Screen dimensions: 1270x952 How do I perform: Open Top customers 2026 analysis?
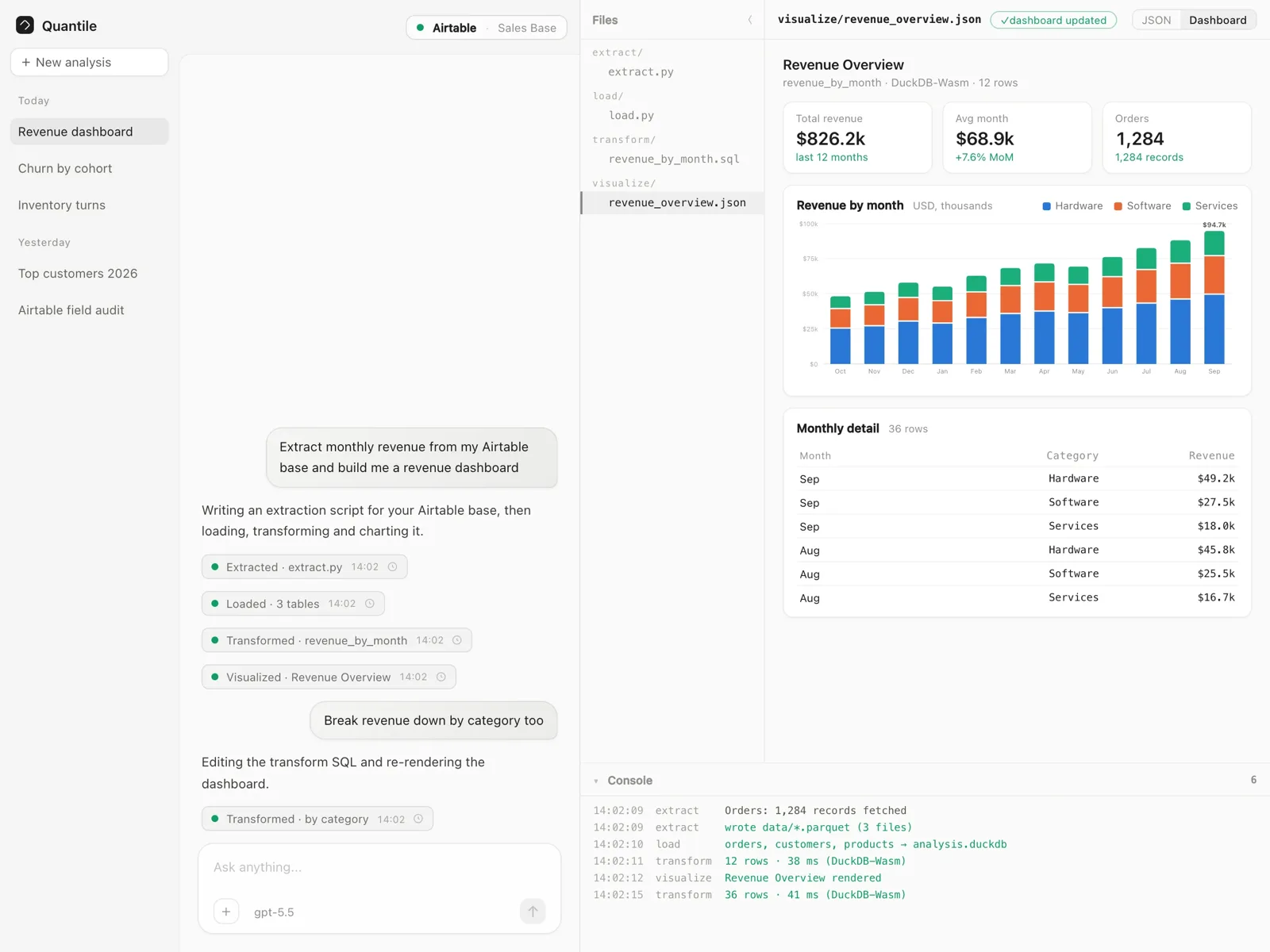89,273
